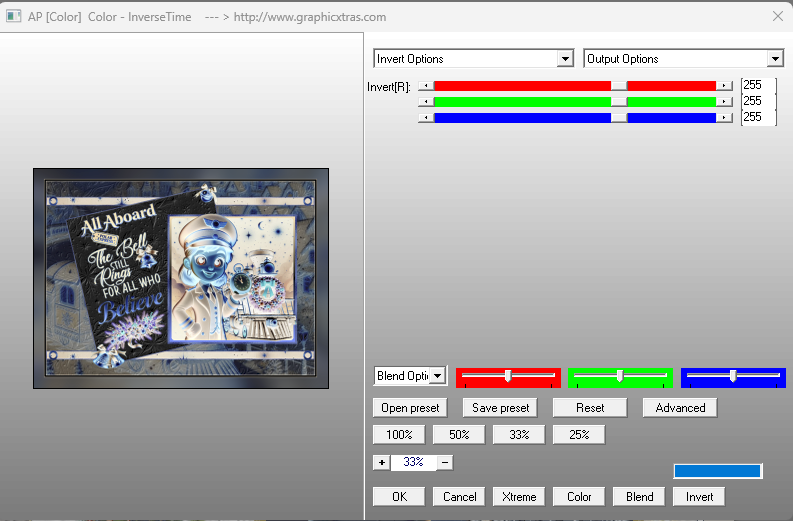
Task: Click right arrow of green slider
Action: pyautogui.click(x=724, y=101)
